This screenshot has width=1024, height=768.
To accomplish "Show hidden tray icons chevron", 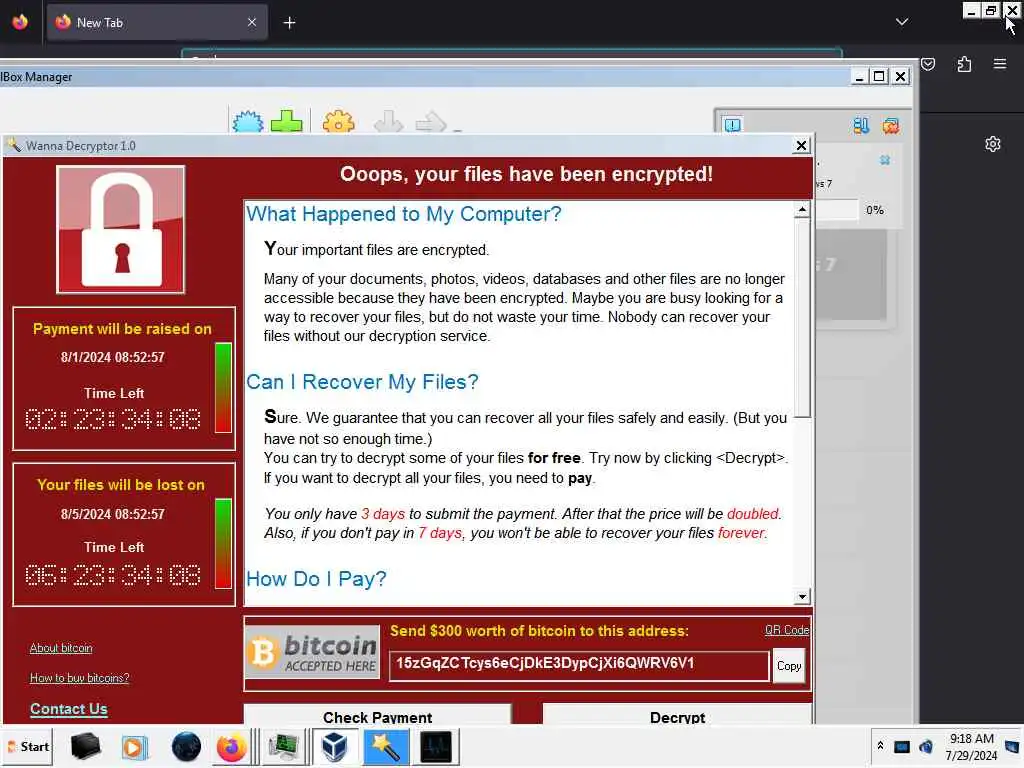I will pyautogui.click(x=880, y=746).
